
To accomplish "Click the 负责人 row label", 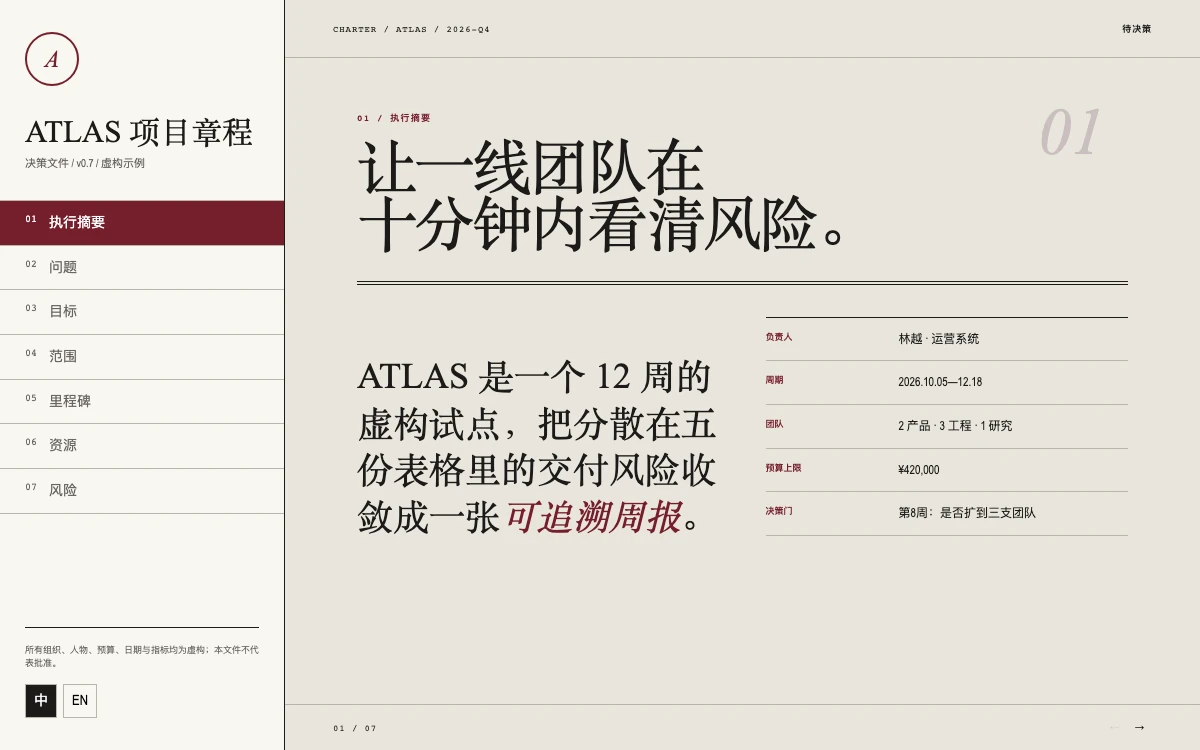I will click(x=779, y=337).
